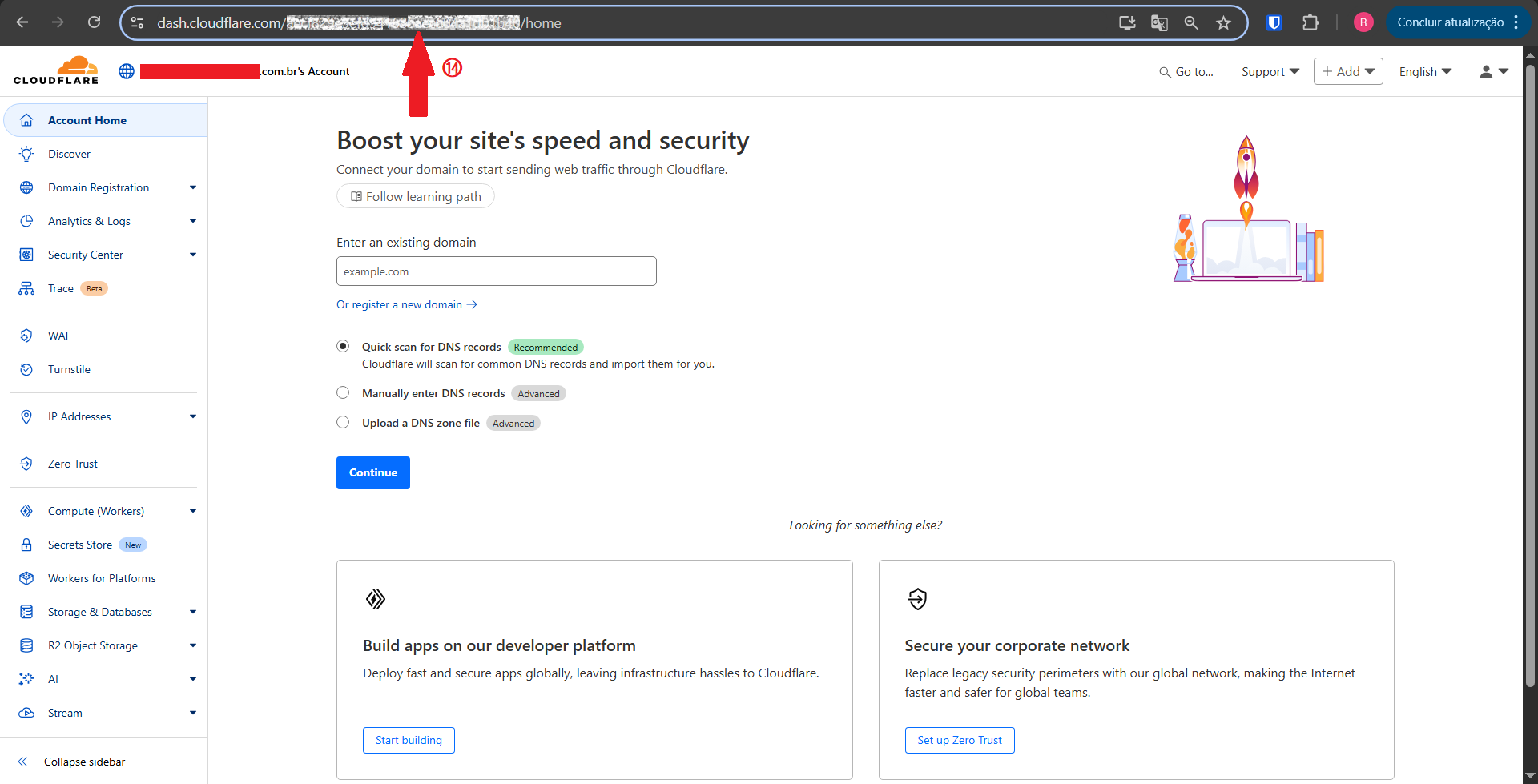Click the R2 Object Storage icon
The width and height of the screenshot is (1538, 784).
click(x=26, y=645)
